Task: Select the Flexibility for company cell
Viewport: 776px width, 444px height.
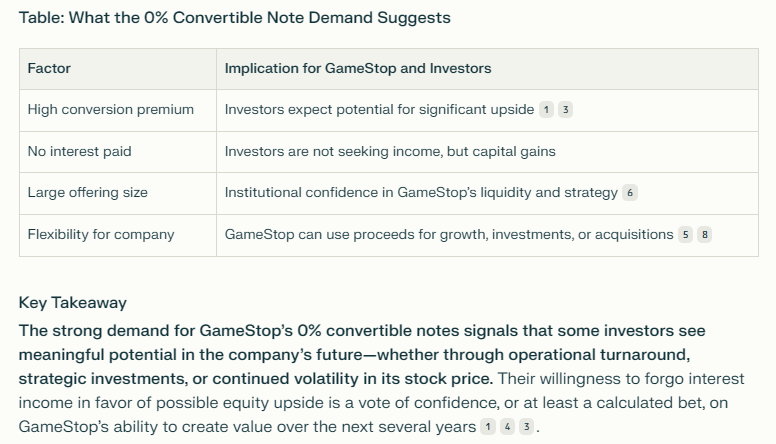Action: coord(118,235)
